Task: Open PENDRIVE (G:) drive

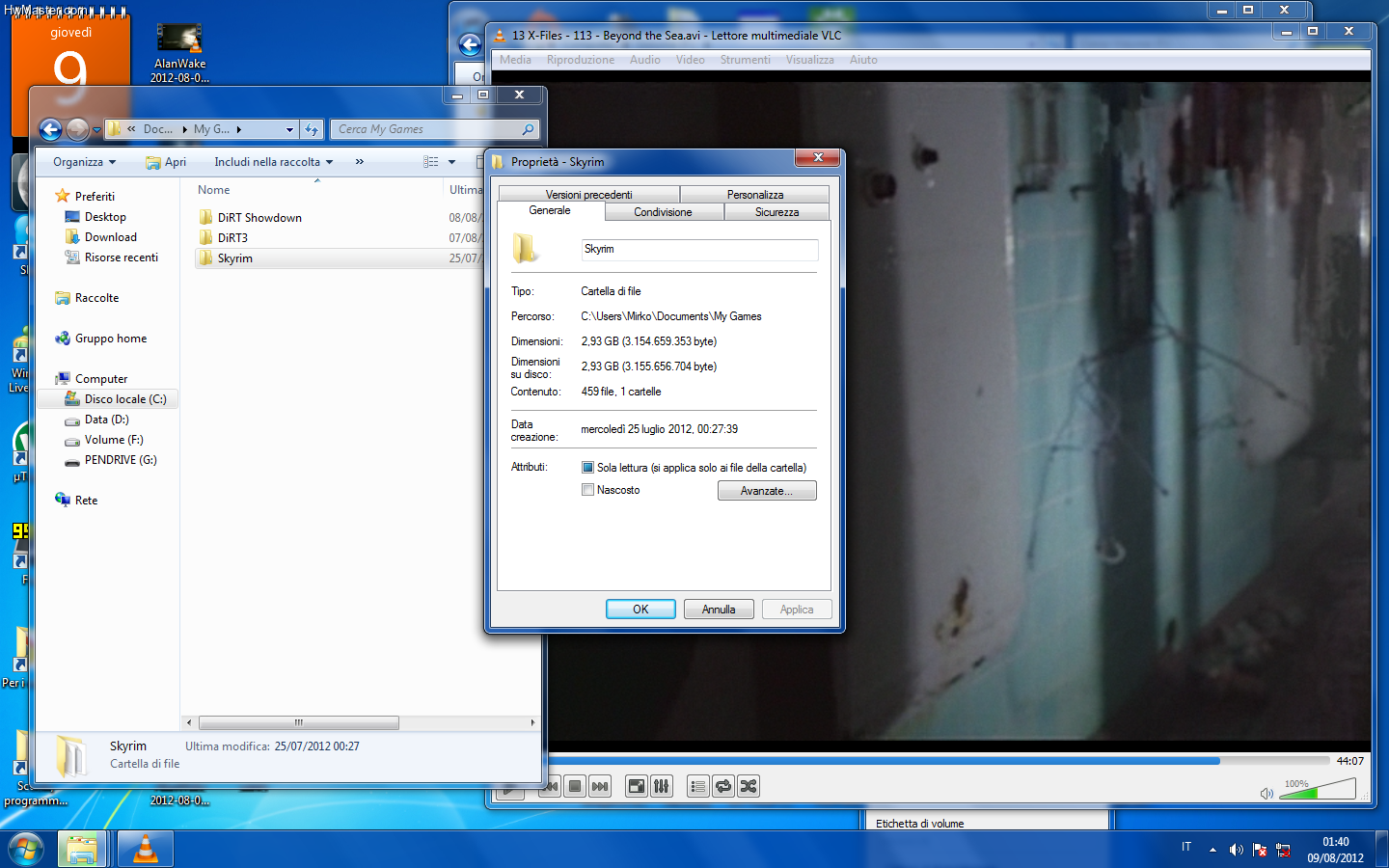Action: click(x=121, y=460)
